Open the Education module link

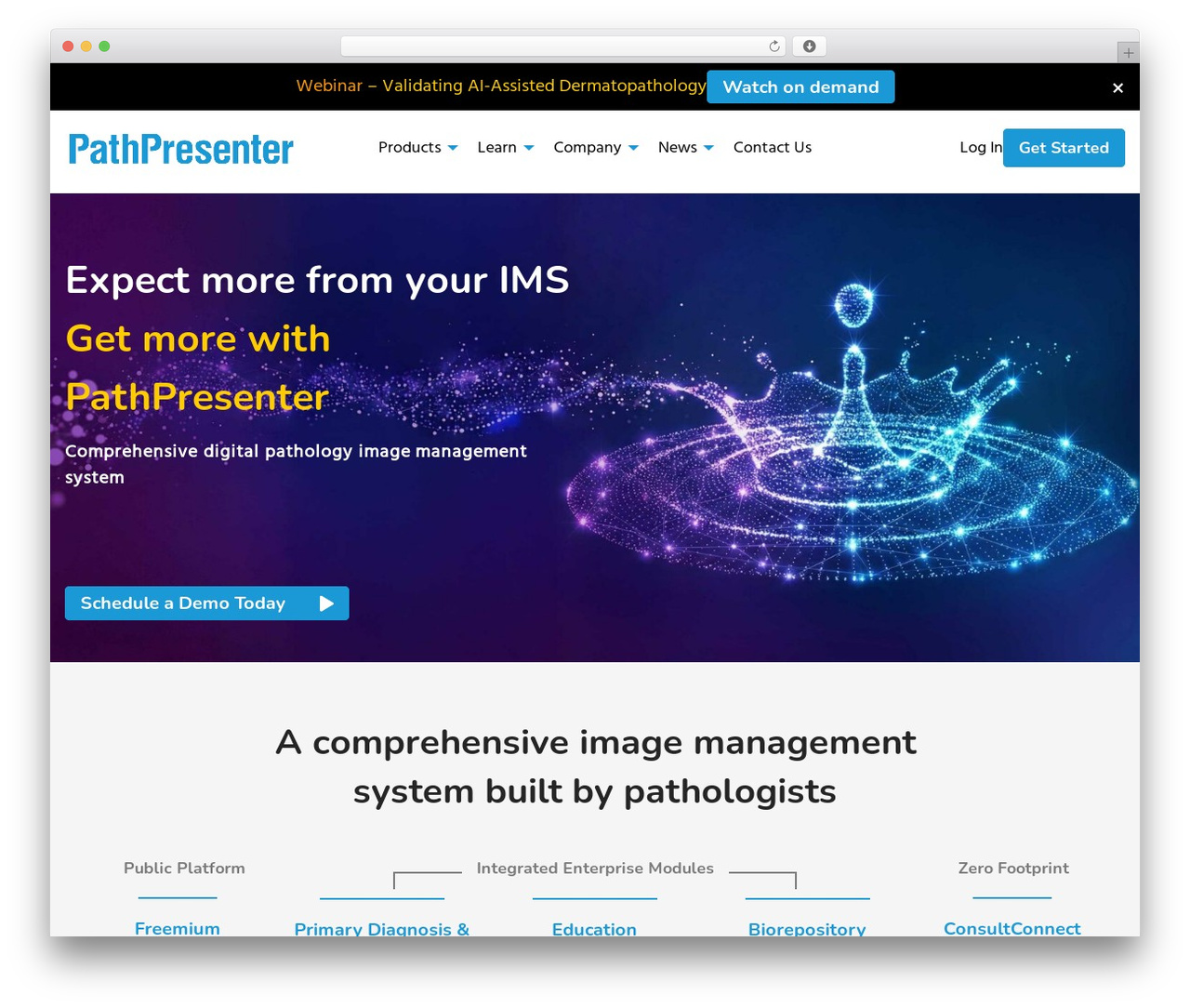pyautogui.click(x=595, y=929)
